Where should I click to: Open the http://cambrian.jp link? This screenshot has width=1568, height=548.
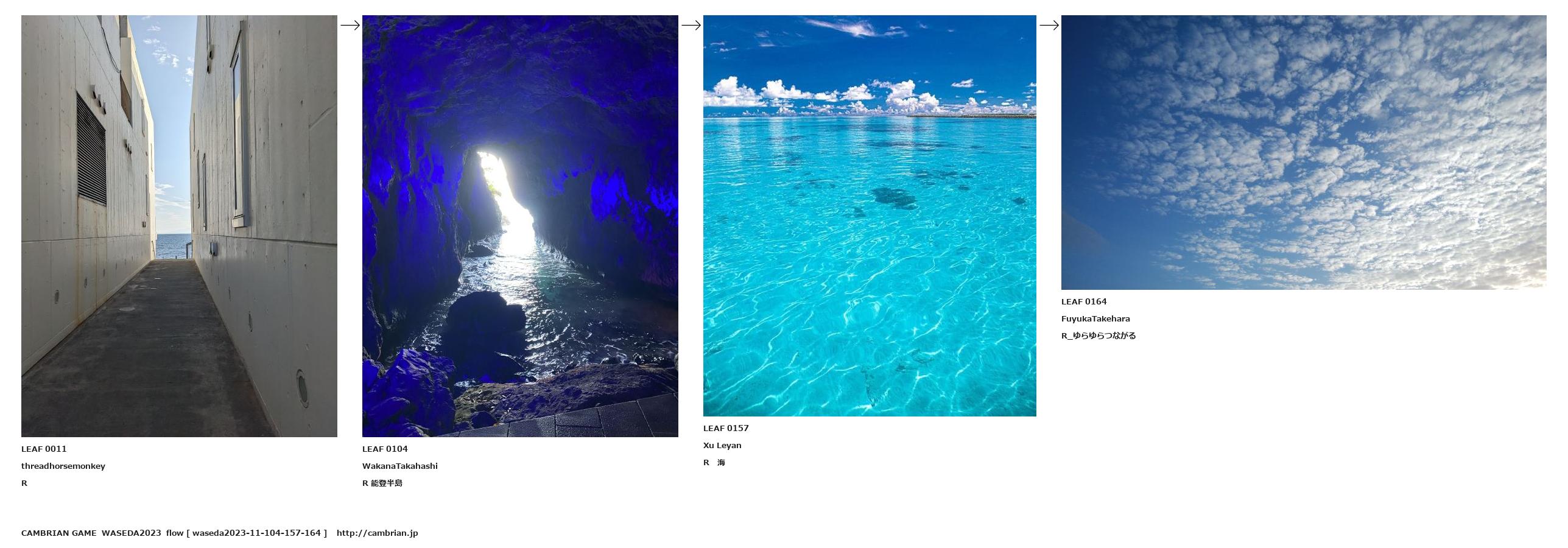pyautogui.click(x=377, y=533)
